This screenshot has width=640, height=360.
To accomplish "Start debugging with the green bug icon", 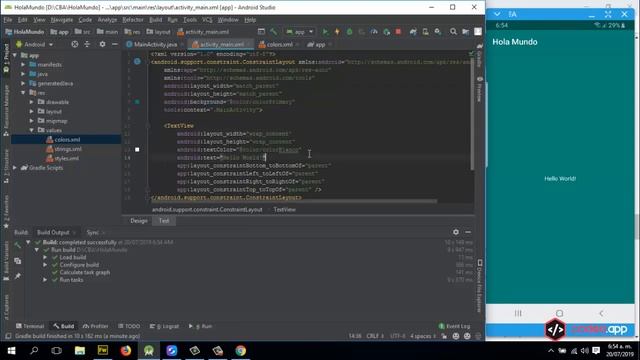I will 349,32.
